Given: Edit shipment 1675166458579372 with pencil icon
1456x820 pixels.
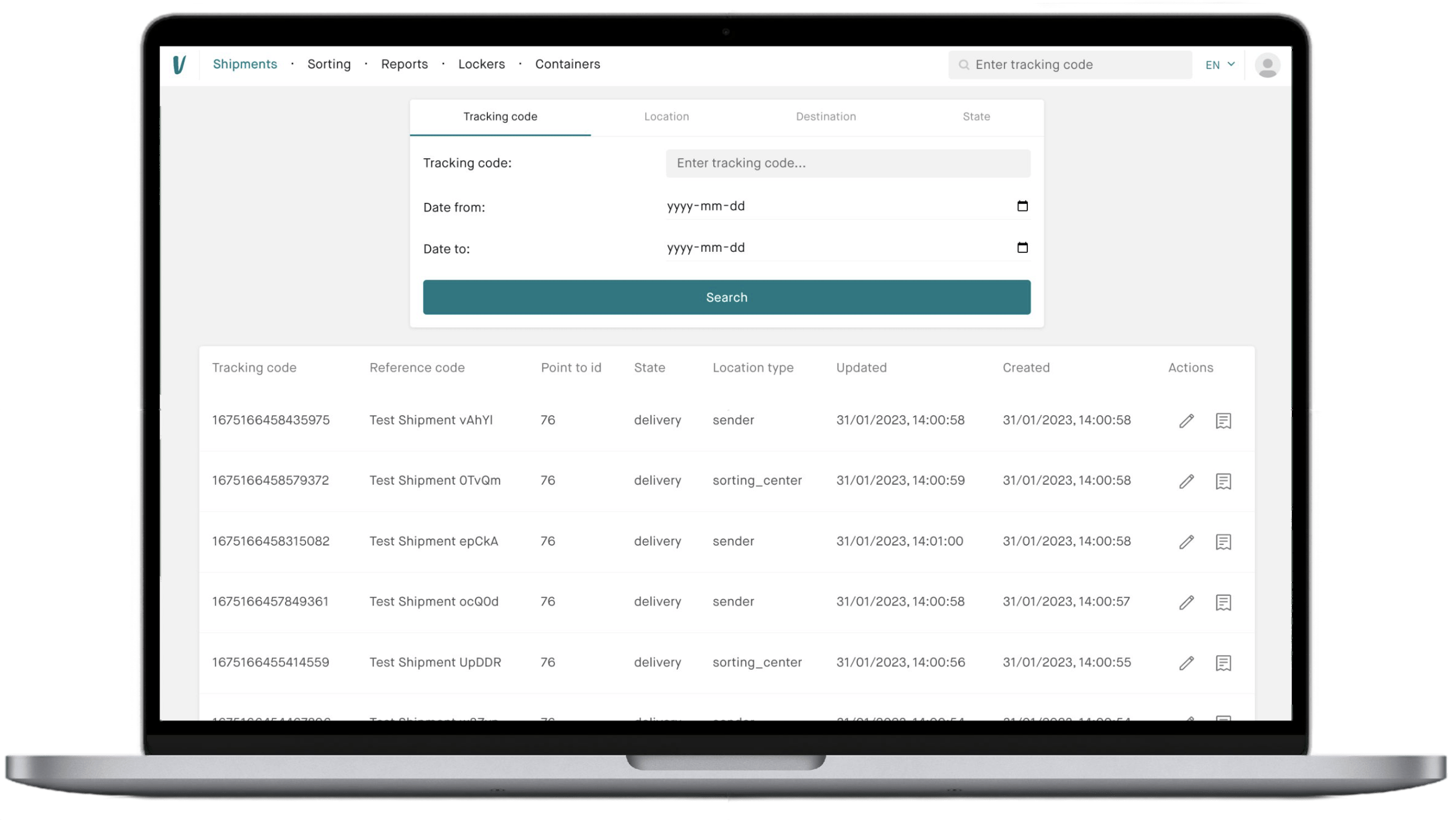Looking at the screenshot, I should [x=1186, y=481].
